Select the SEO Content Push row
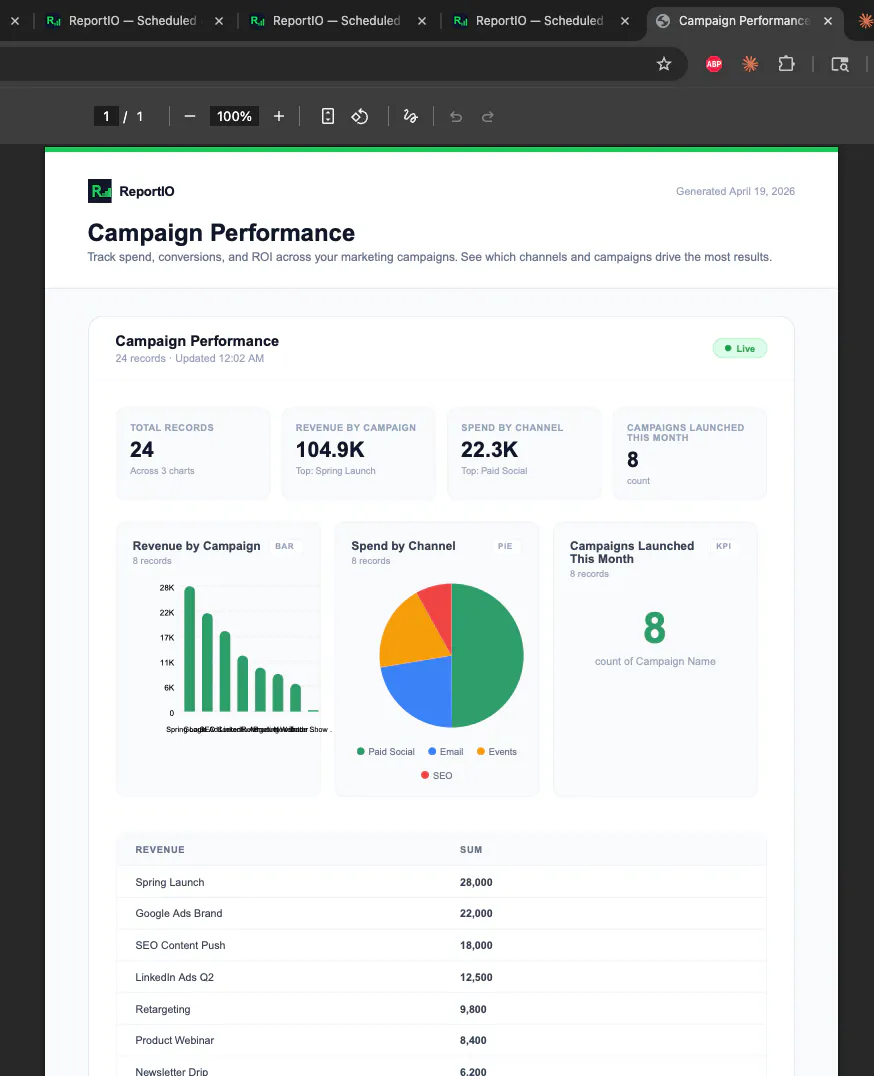This screenshot has height=1076, width=874. tap(441, 945)
